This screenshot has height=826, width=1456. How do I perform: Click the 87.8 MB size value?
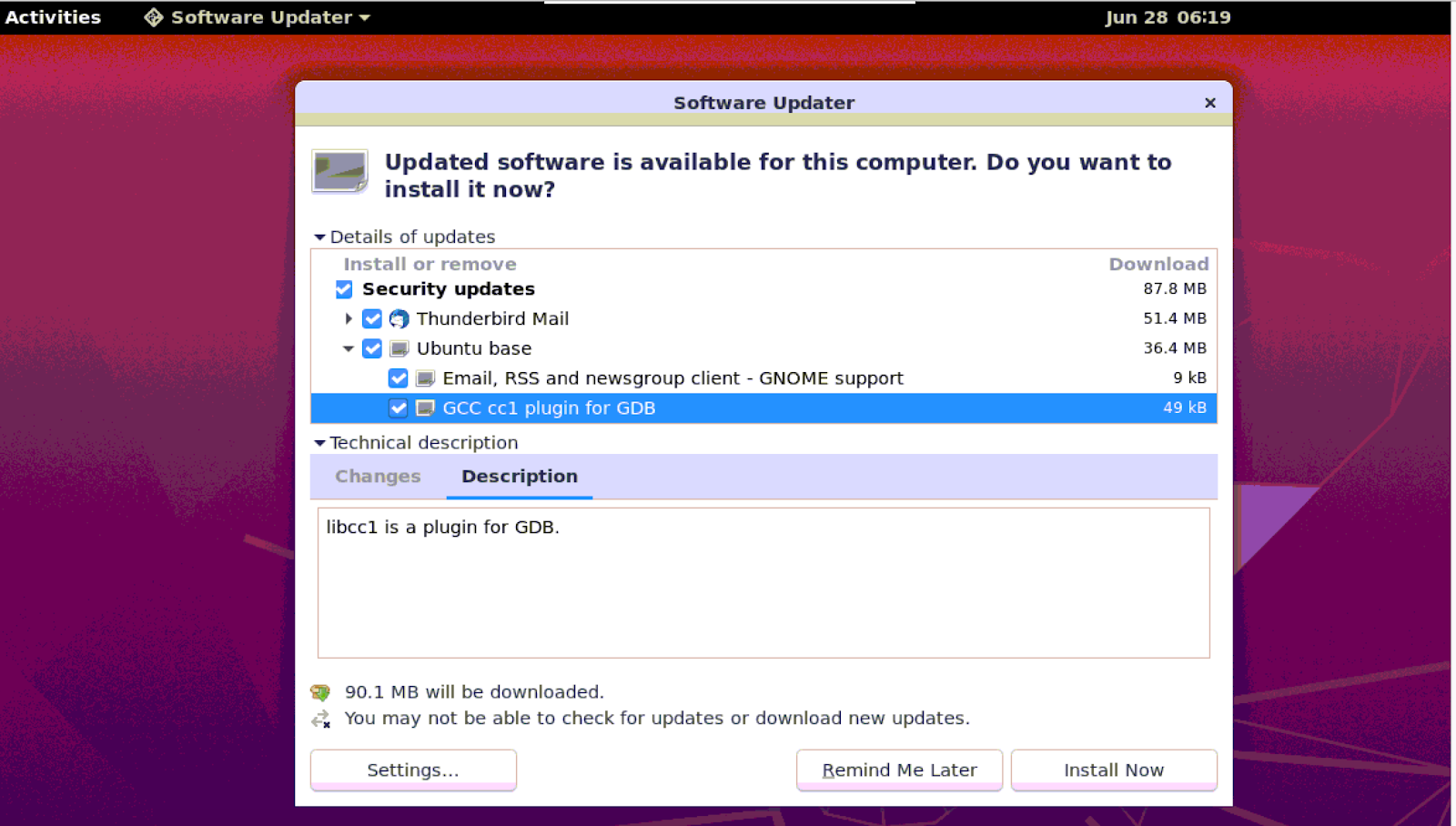[x=1175, y=288]
